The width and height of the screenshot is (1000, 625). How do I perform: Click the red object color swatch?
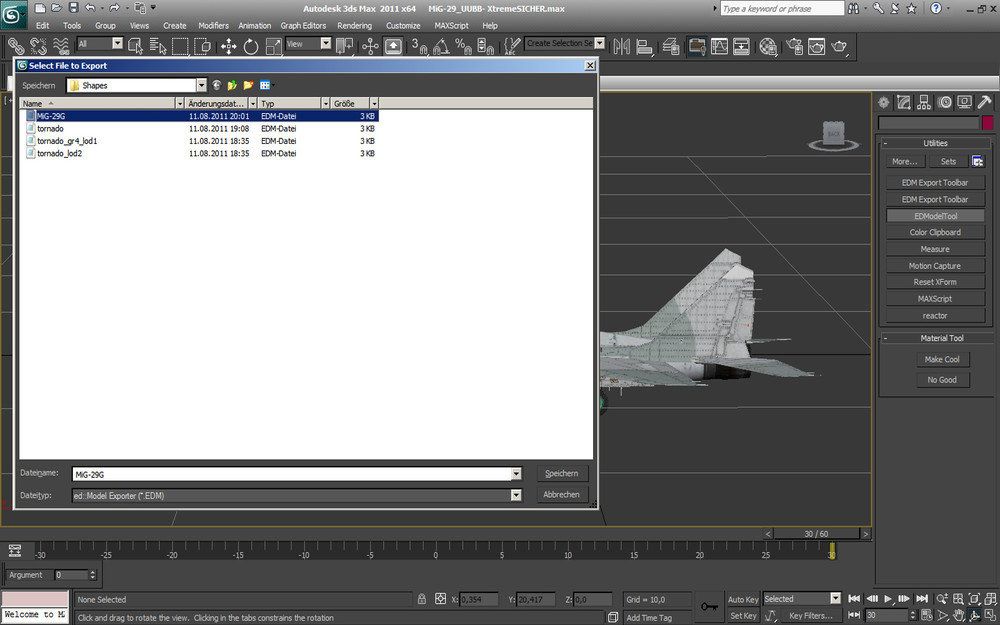(x=988, y=123)
